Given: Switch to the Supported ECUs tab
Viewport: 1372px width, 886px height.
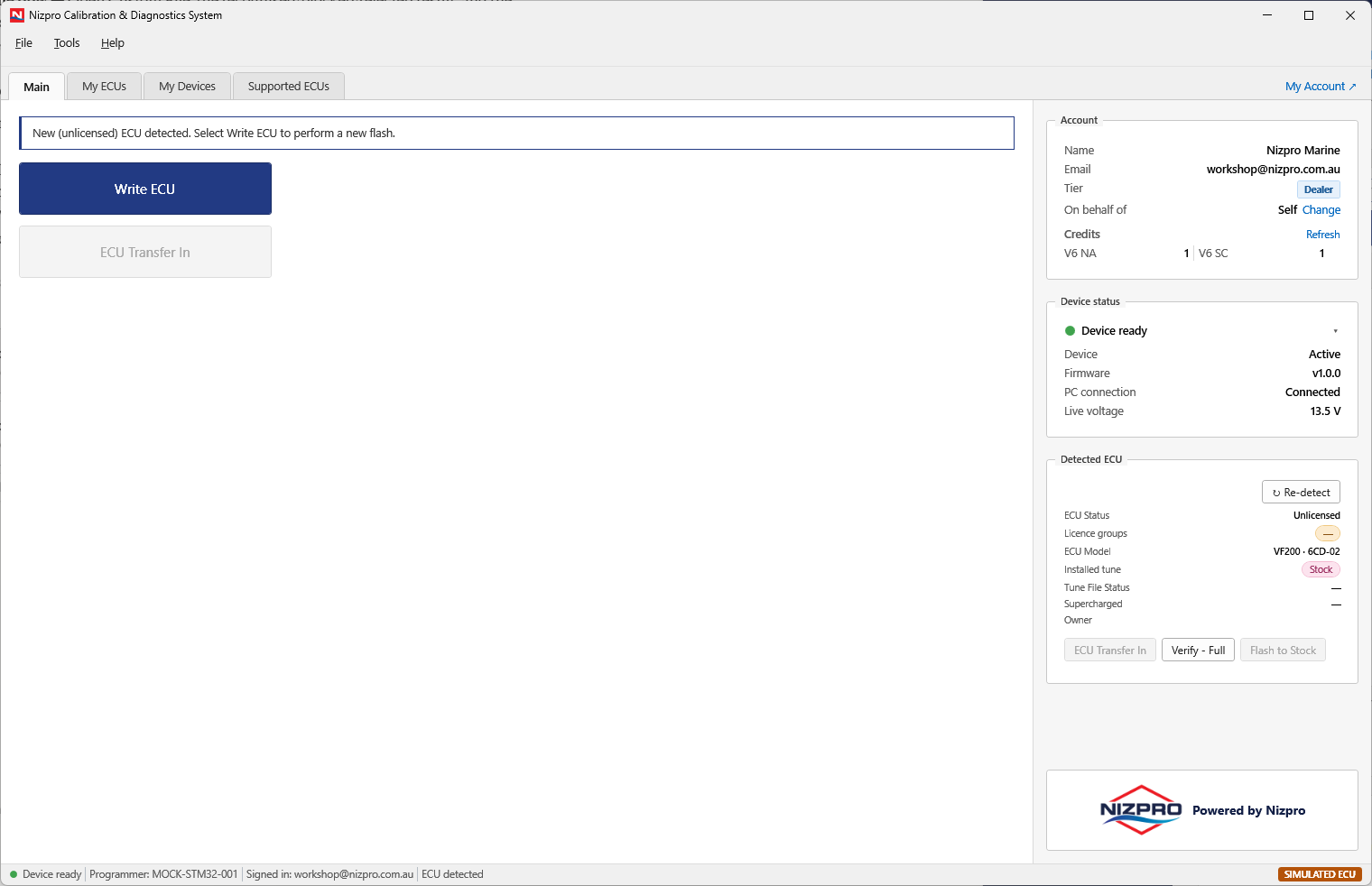Looking at the screenshot, I should click(x=289, y=87).
